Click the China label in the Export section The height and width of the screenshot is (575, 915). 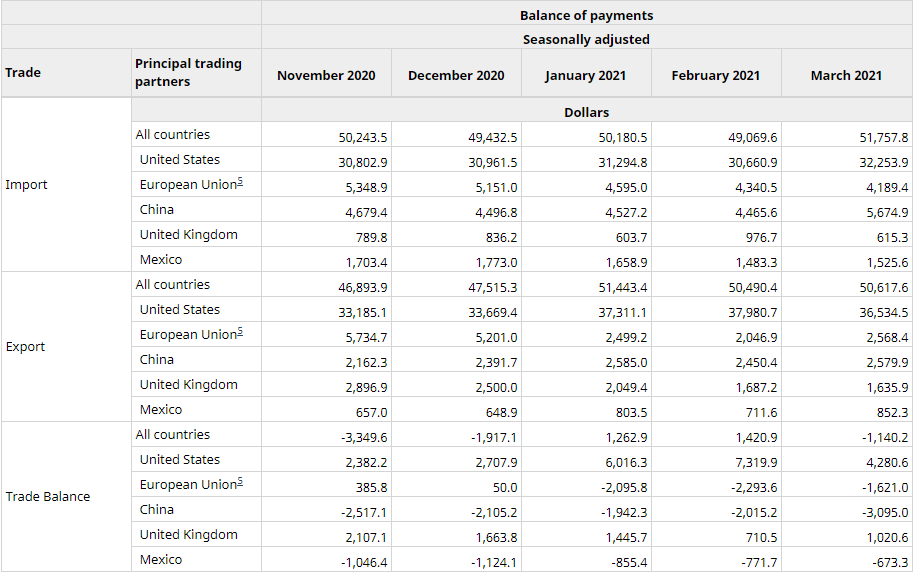pos(156,360)
